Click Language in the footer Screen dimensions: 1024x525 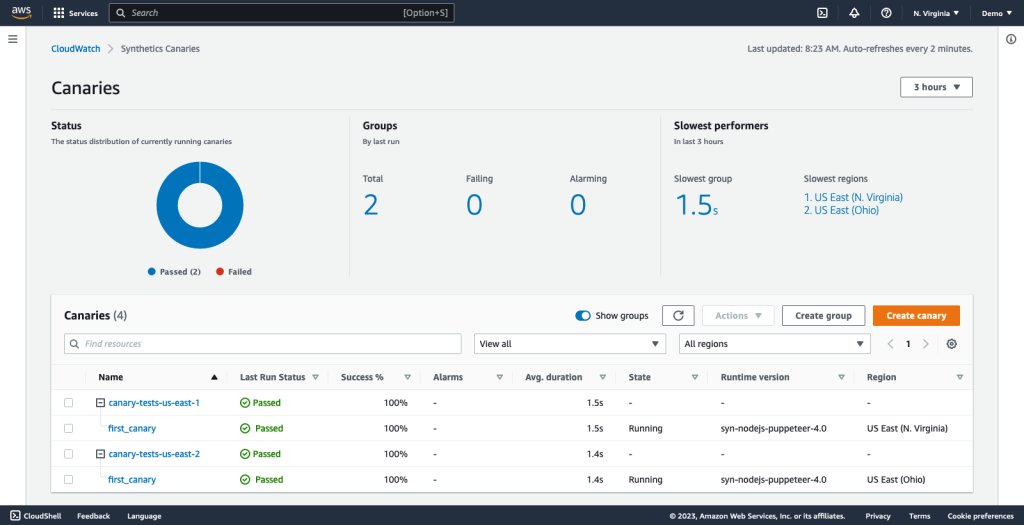click(x=144, y=516)
